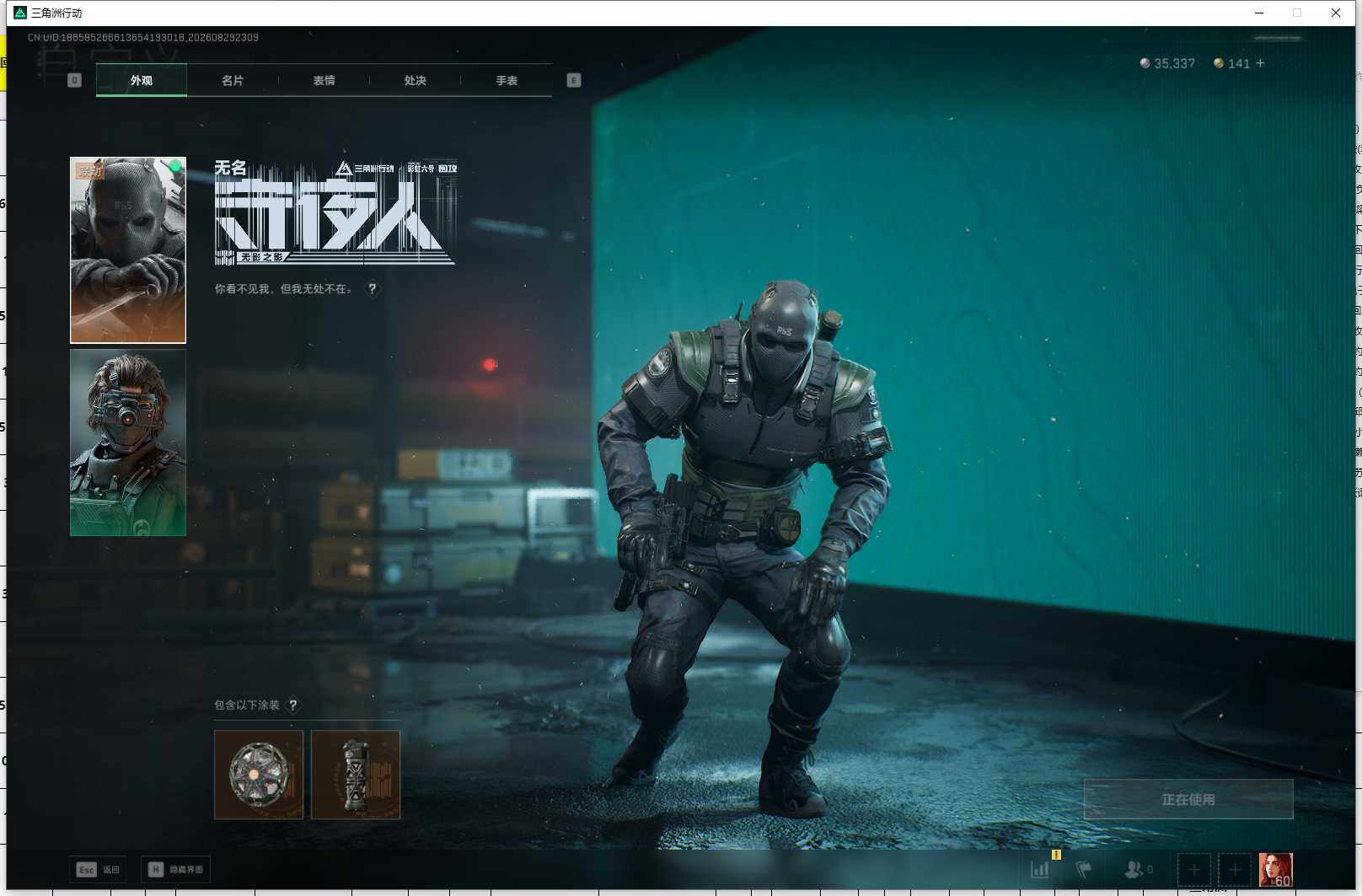Add teammate in first empty slot

(x=1193, y=869)
